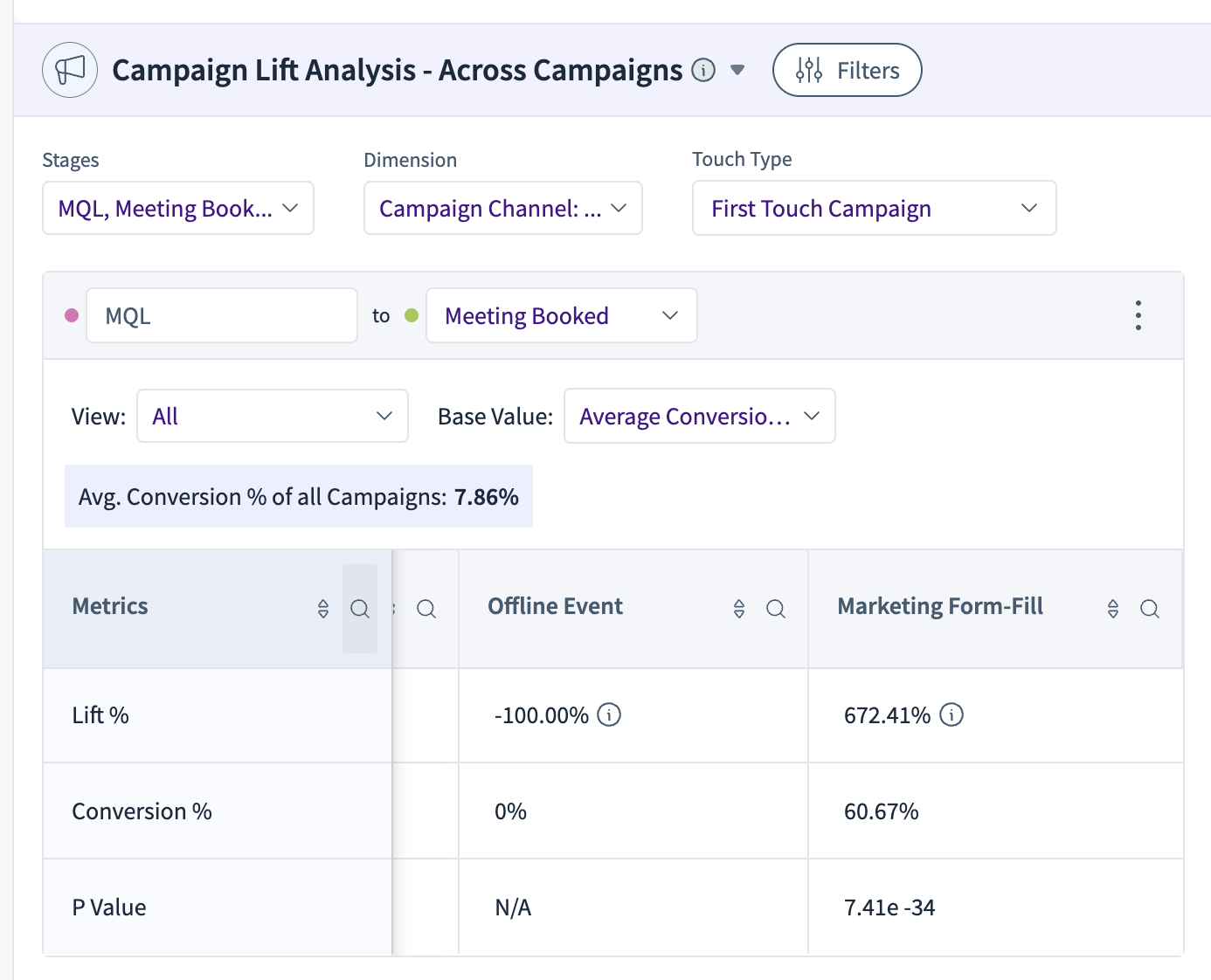Open the Filters button
This screenshot has width=1211, height=980.
click(x=848, y=70)
